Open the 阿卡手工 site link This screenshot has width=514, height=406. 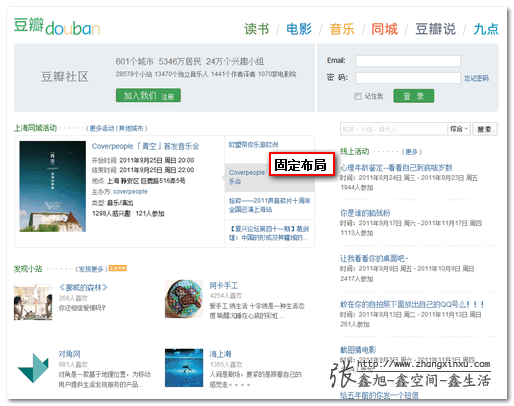224,286
